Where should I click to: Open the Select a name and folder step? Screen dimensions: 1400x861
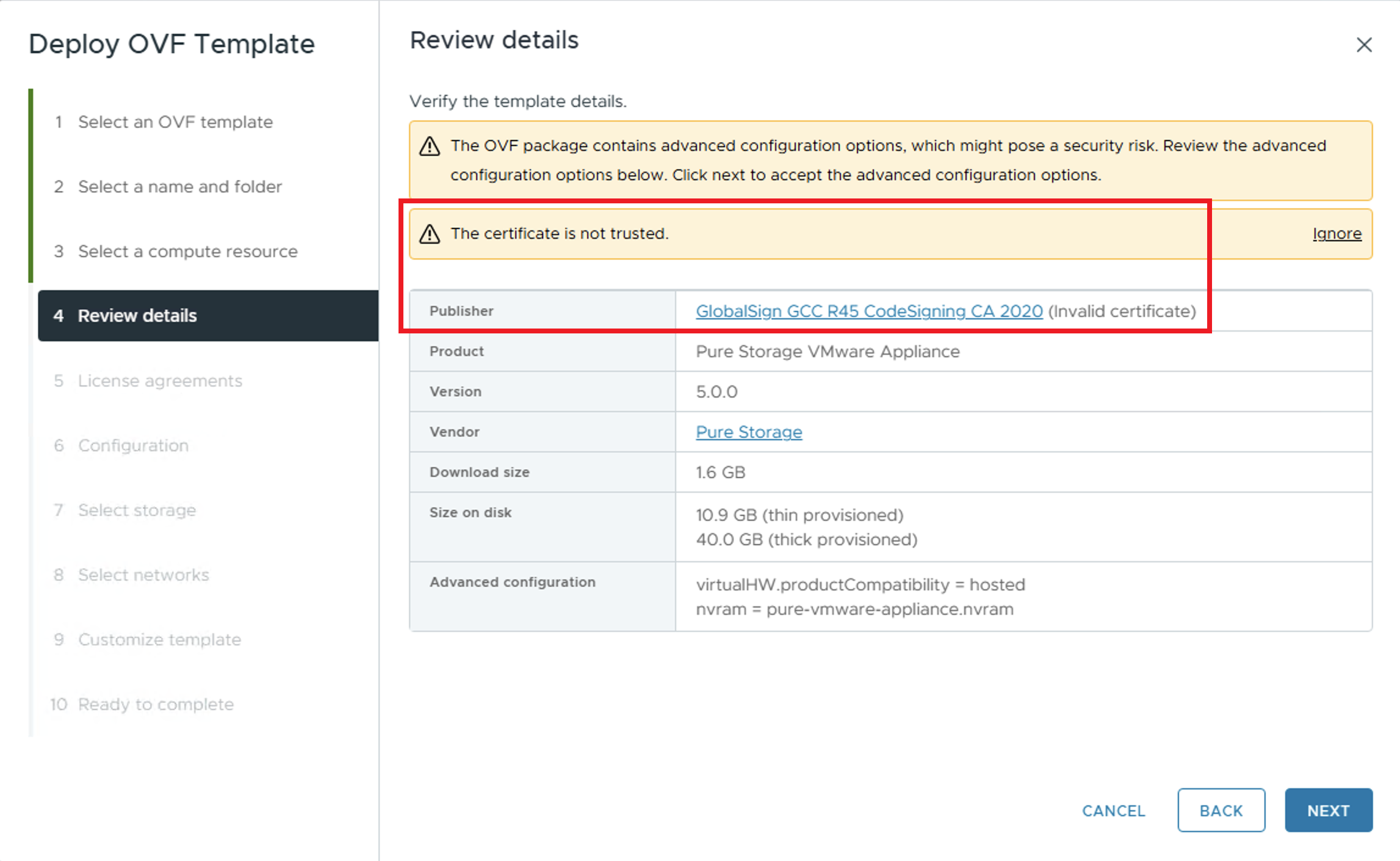click(179, 186)
